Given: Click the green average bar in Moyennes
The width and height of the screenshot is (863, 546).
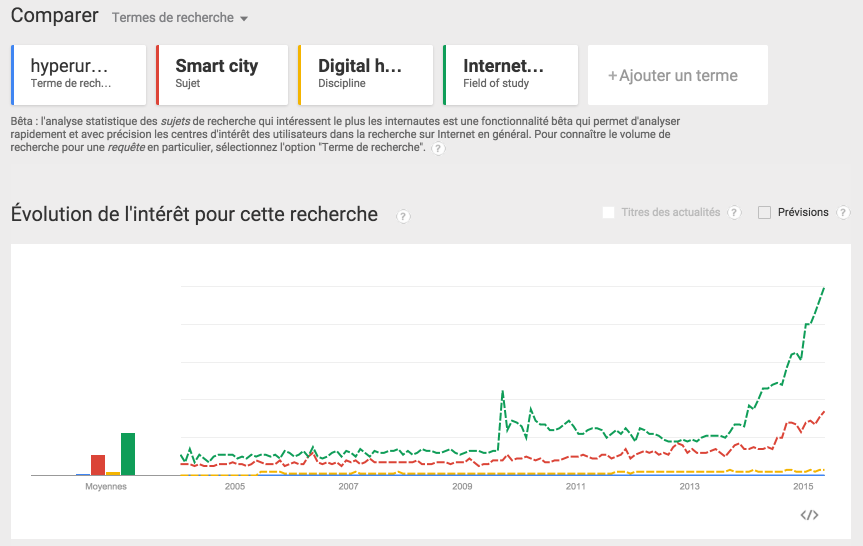Looking at the screenshot, I should tap(128, 454).
